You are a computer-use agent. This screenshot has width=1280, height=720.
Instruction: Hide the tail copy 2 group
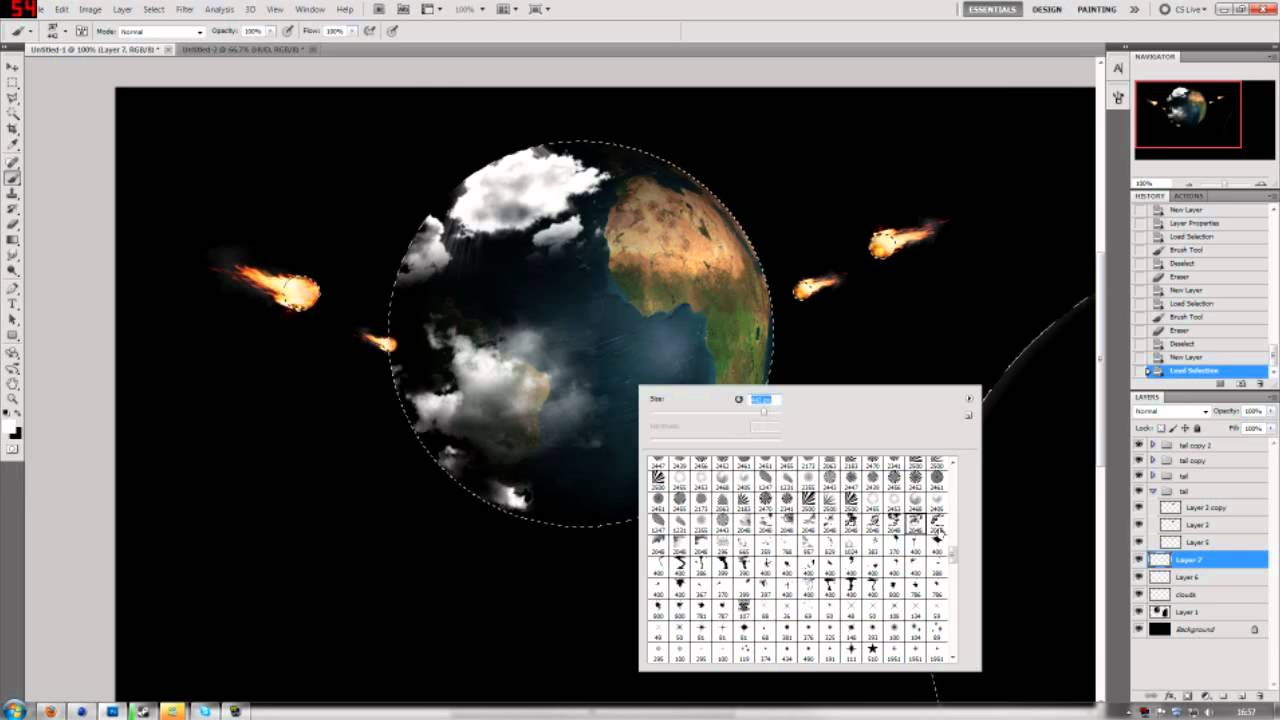click(1139, 445)
